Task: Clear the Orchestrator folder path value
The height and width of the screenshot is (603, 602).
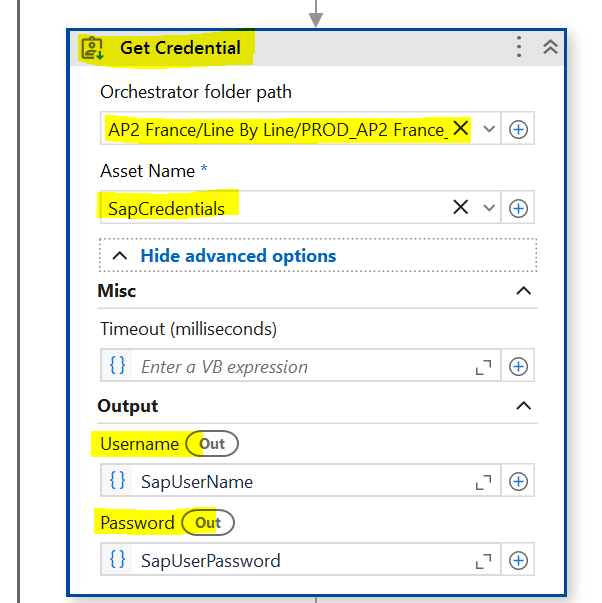Action: coord(461,129)
